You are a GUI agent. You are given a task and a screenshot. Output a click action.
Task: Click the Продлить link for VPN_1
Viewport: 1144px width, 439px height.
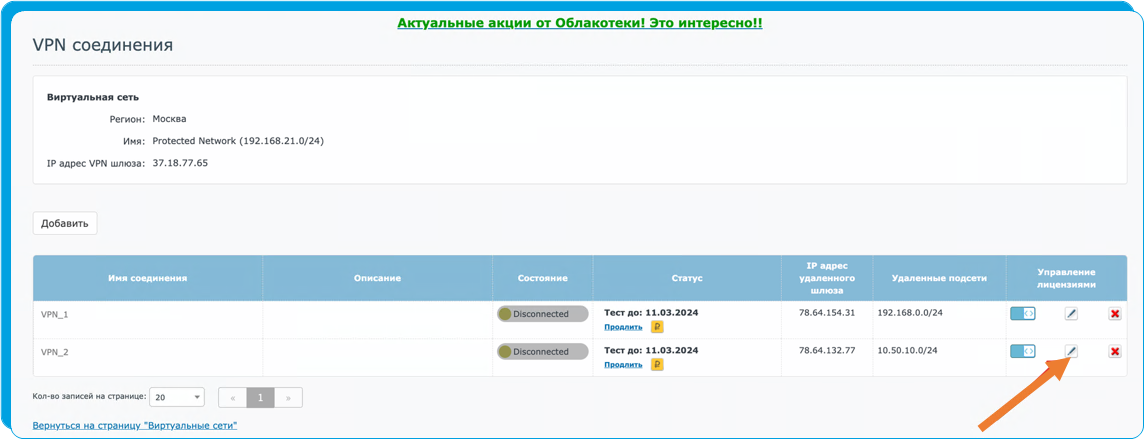pos(623,327)
